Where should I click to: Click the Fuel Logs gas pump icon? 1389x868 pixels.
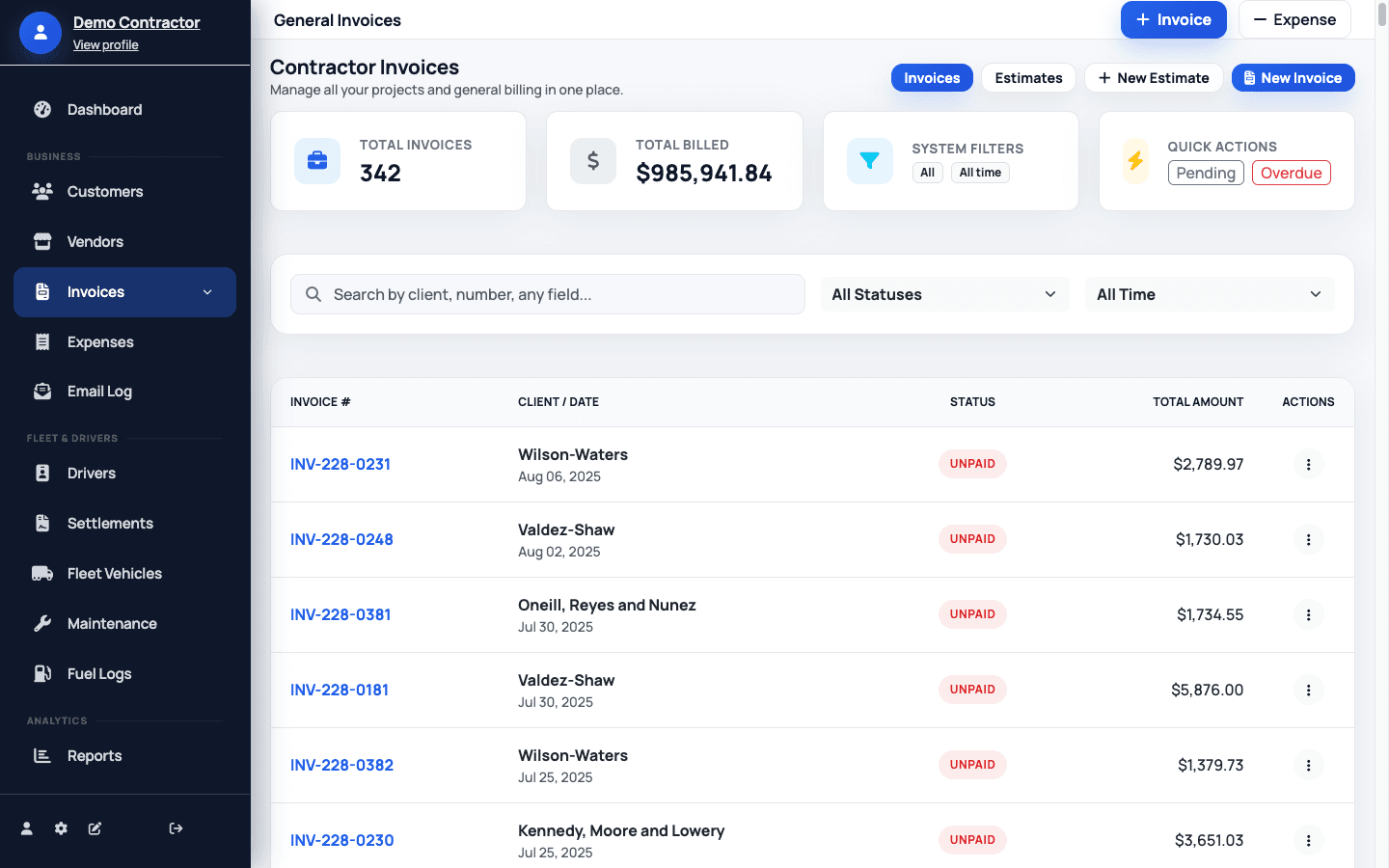click(42, 674)
